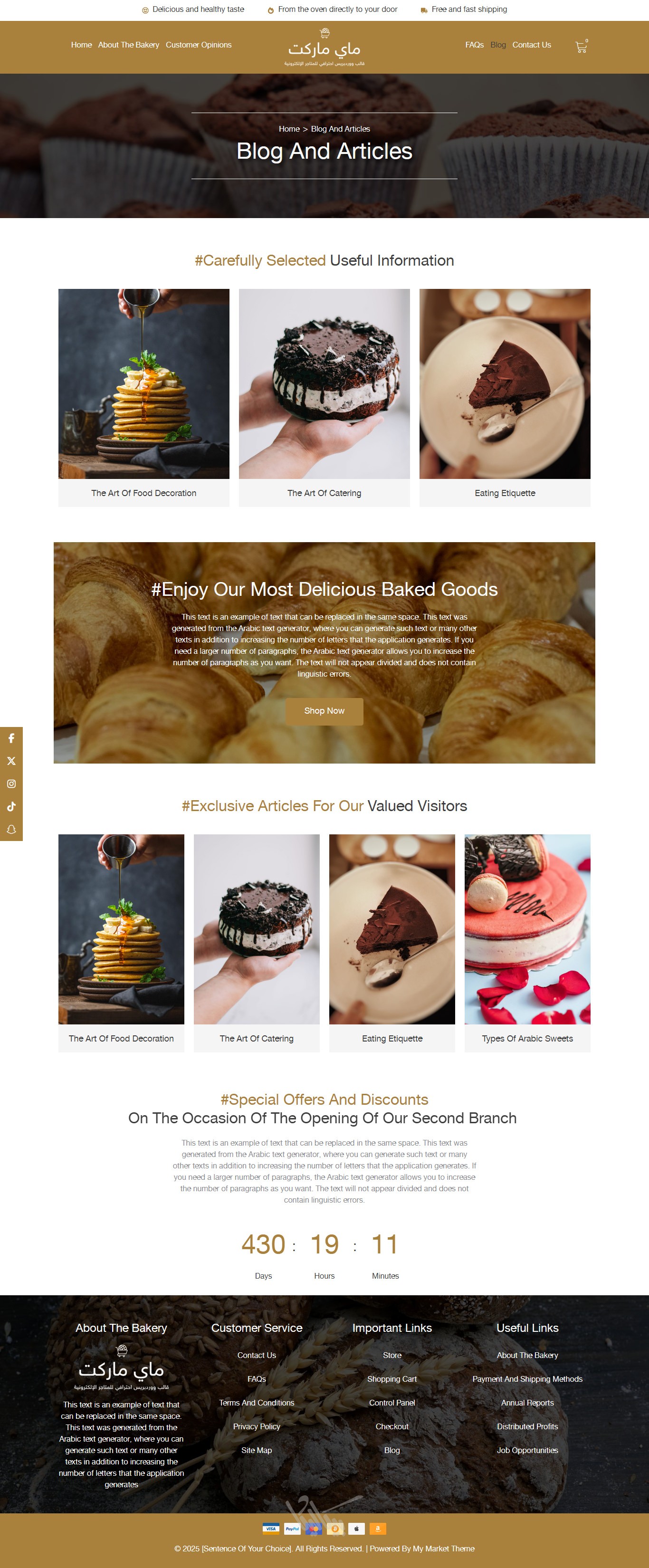This screenshot has height=1568, width=649.
Task: Open Customer Opinions menu item
Action: [x=199, y=45]
